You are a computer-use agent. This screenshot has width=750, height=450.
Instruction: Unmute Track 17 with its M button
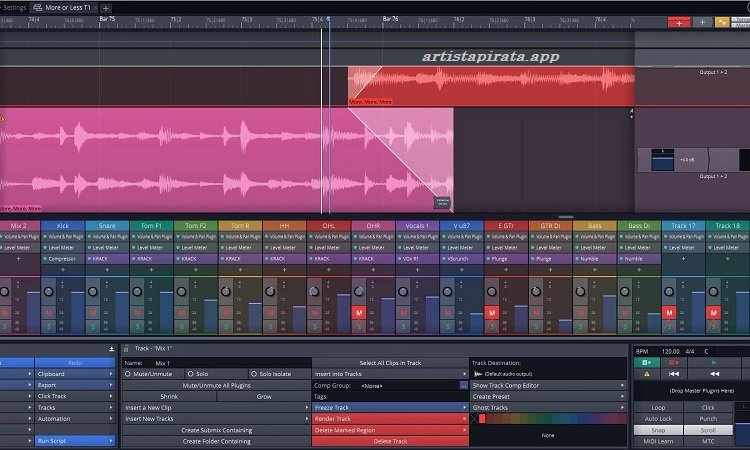(669, 313)
